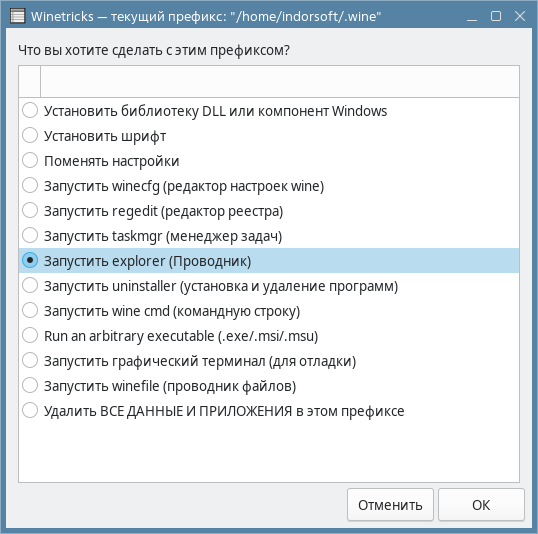Choose the uninstaller option

coord(269,286)
